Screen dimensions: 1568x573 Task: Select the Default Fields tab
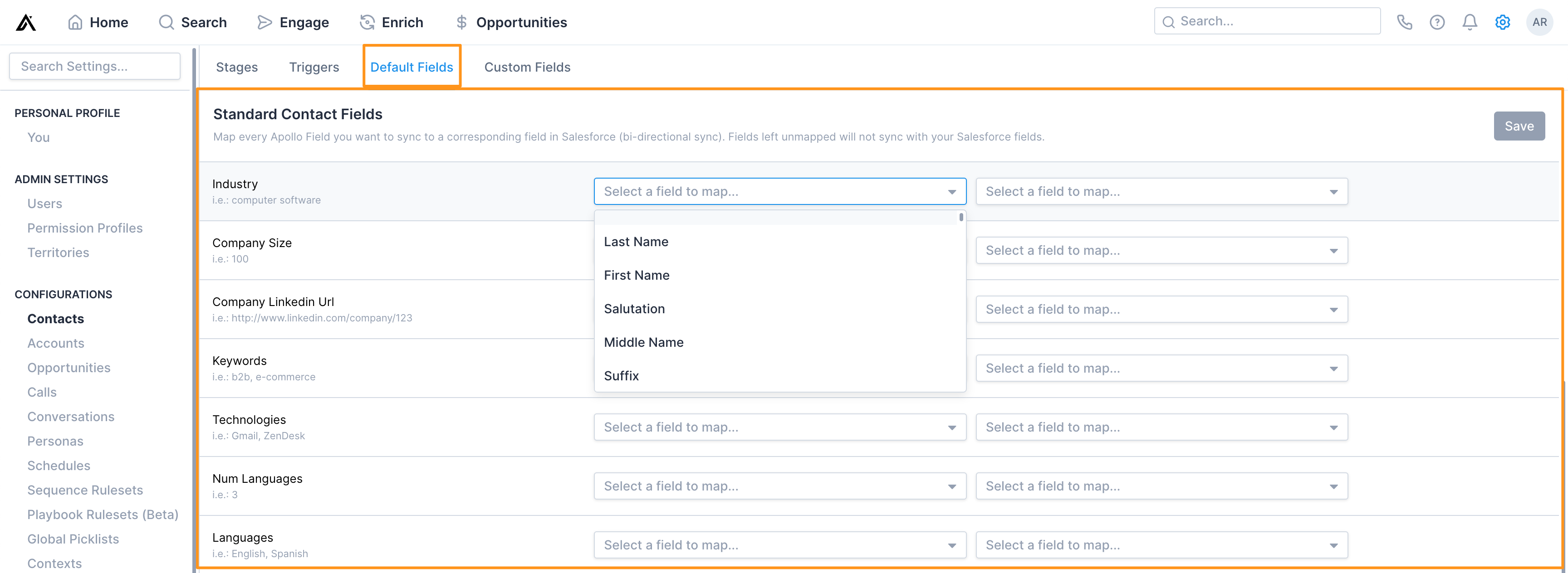pos(412,67)
